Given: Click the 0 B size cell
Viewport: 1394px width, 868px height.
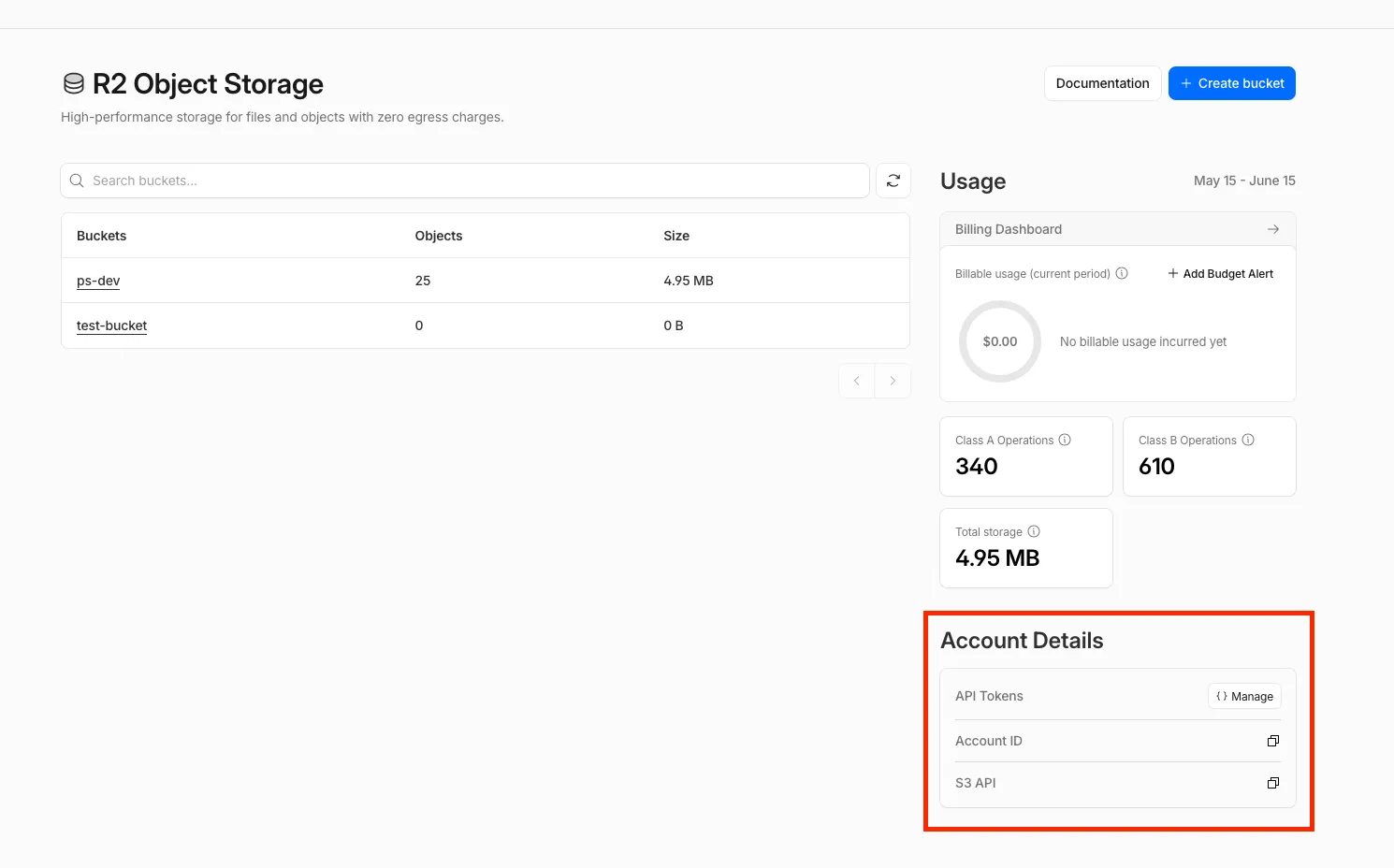Looking at the screenshot, I should (674, 325).
